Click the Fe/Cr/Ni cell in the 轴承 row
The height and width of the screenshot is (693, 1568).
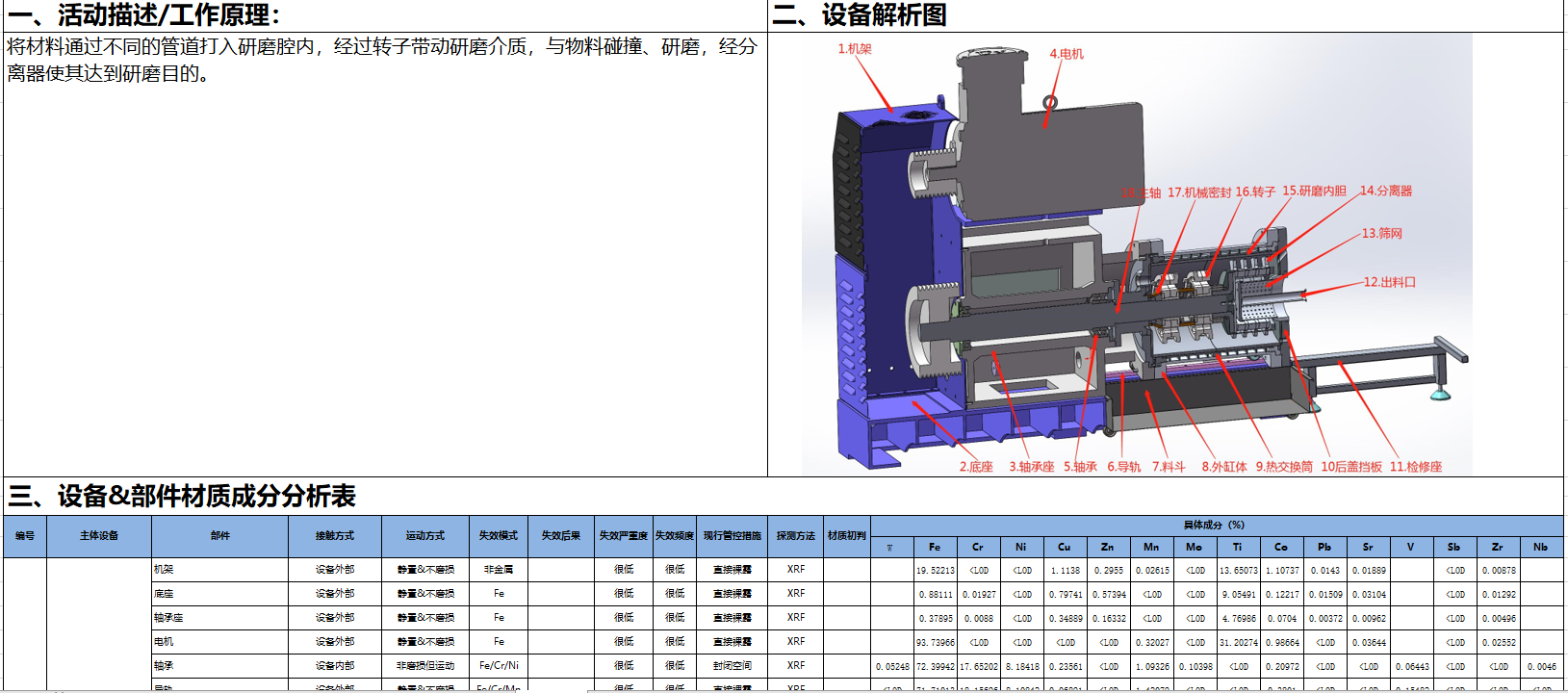(x=499, y=666)
